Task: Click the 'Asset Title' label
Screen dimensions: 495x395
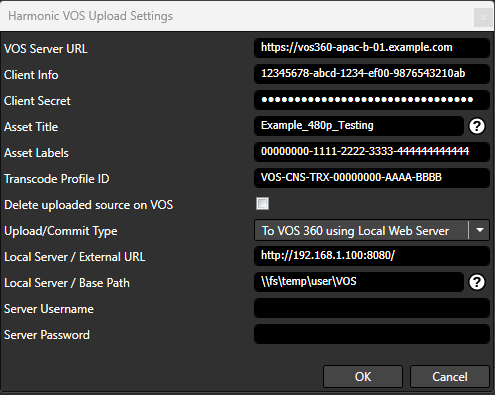Action: pyautogui.click(x=31, y=127)
